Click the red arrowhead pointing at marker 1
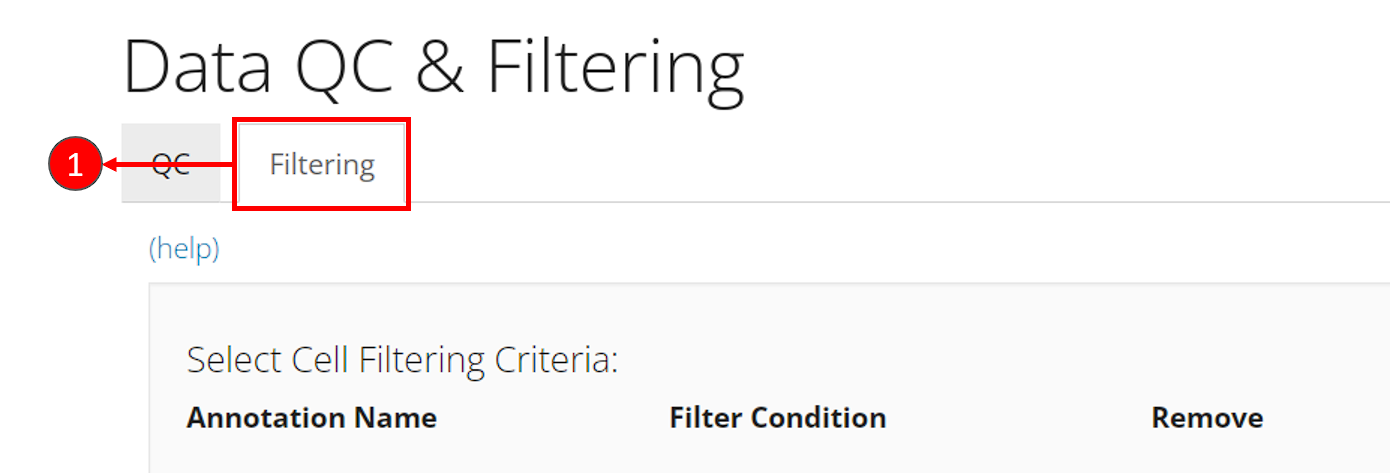Screen dimensions: 1390x473 point(111,165)
